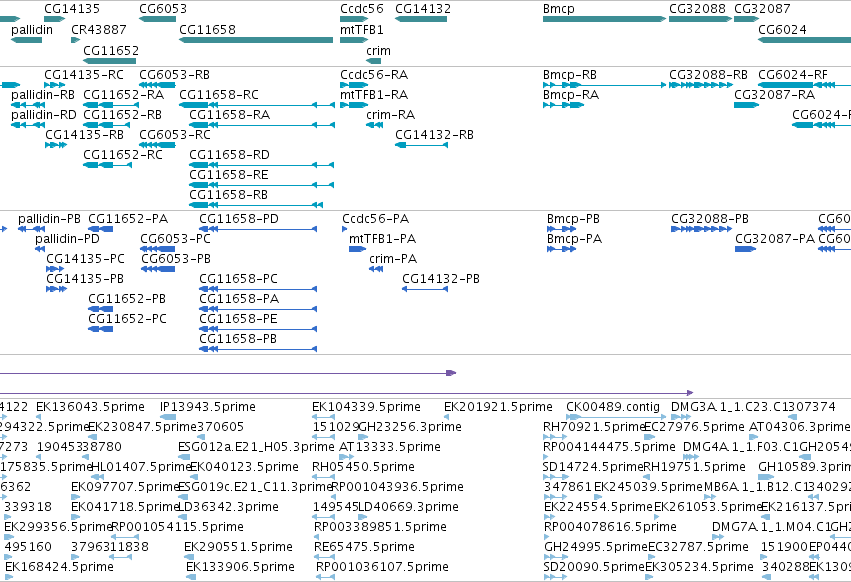Select transcript CG11658-RA
This screenshot has height=582, width=851.
(x=262, y=125)
